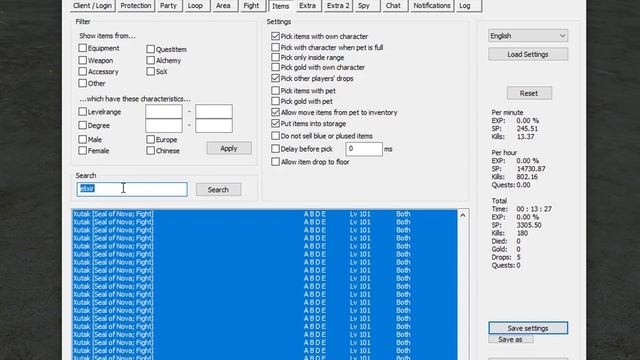This screenshot has height=360, width=640.
Task: Check the Accessory filter
Action: (x=82, y=71)
